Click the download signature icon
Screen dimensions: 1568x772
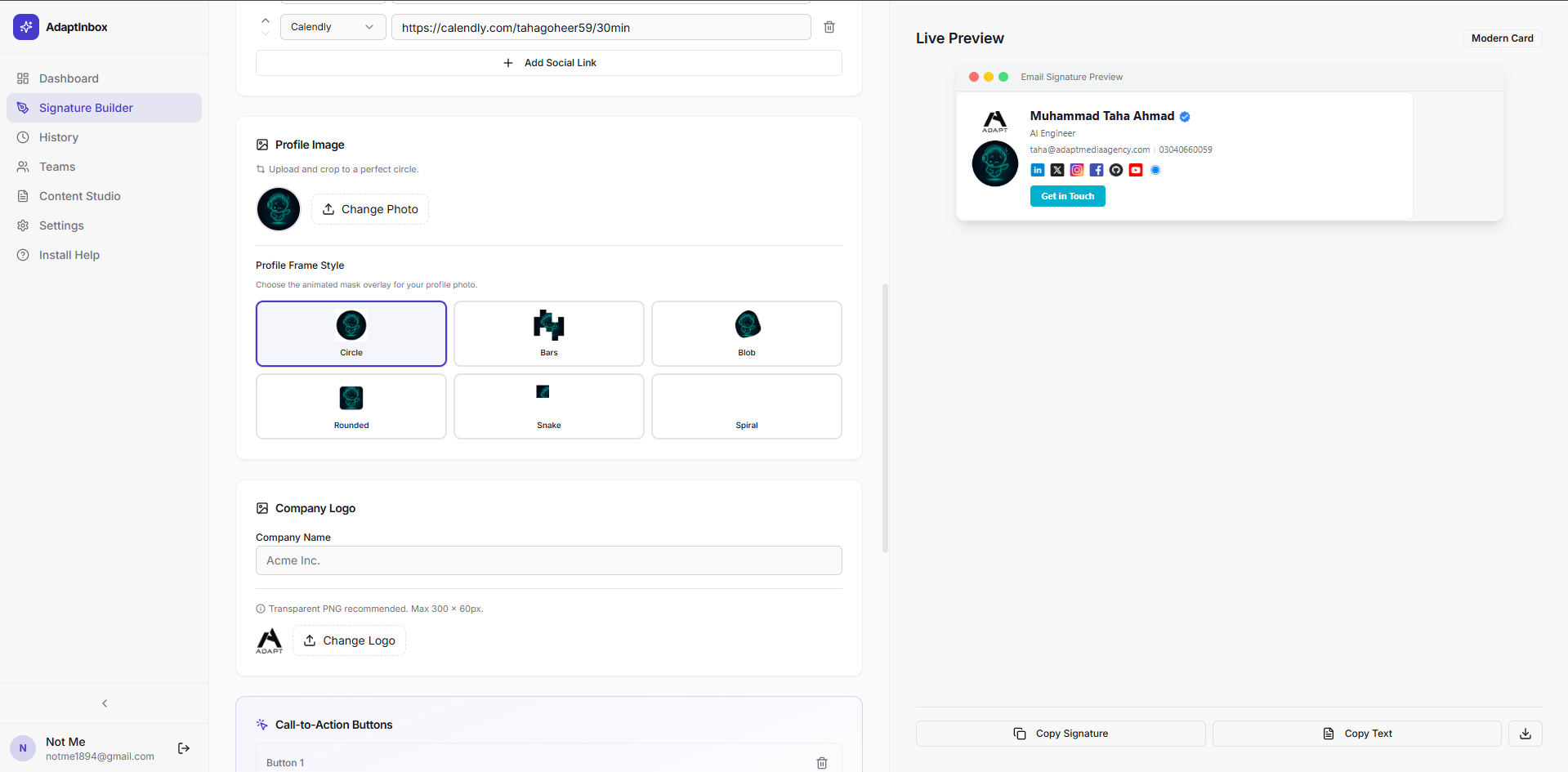[1526, 734]
